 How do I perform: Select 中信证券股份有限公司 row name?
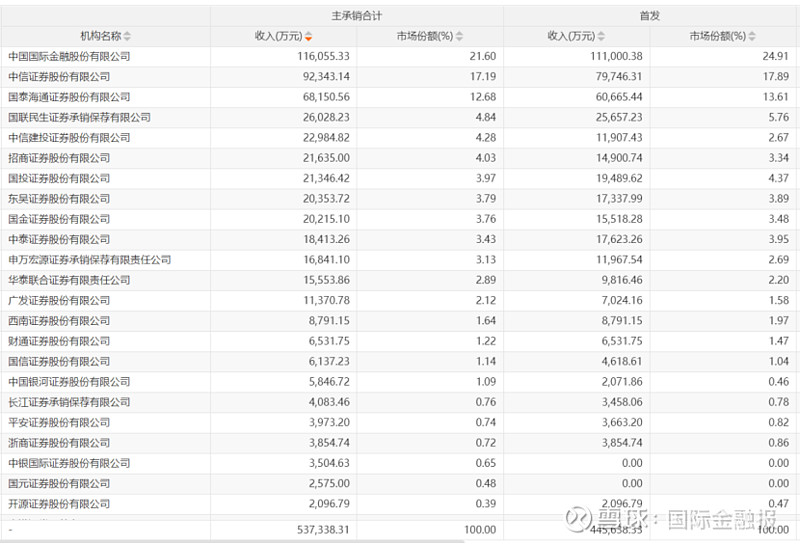pos(59,77)
